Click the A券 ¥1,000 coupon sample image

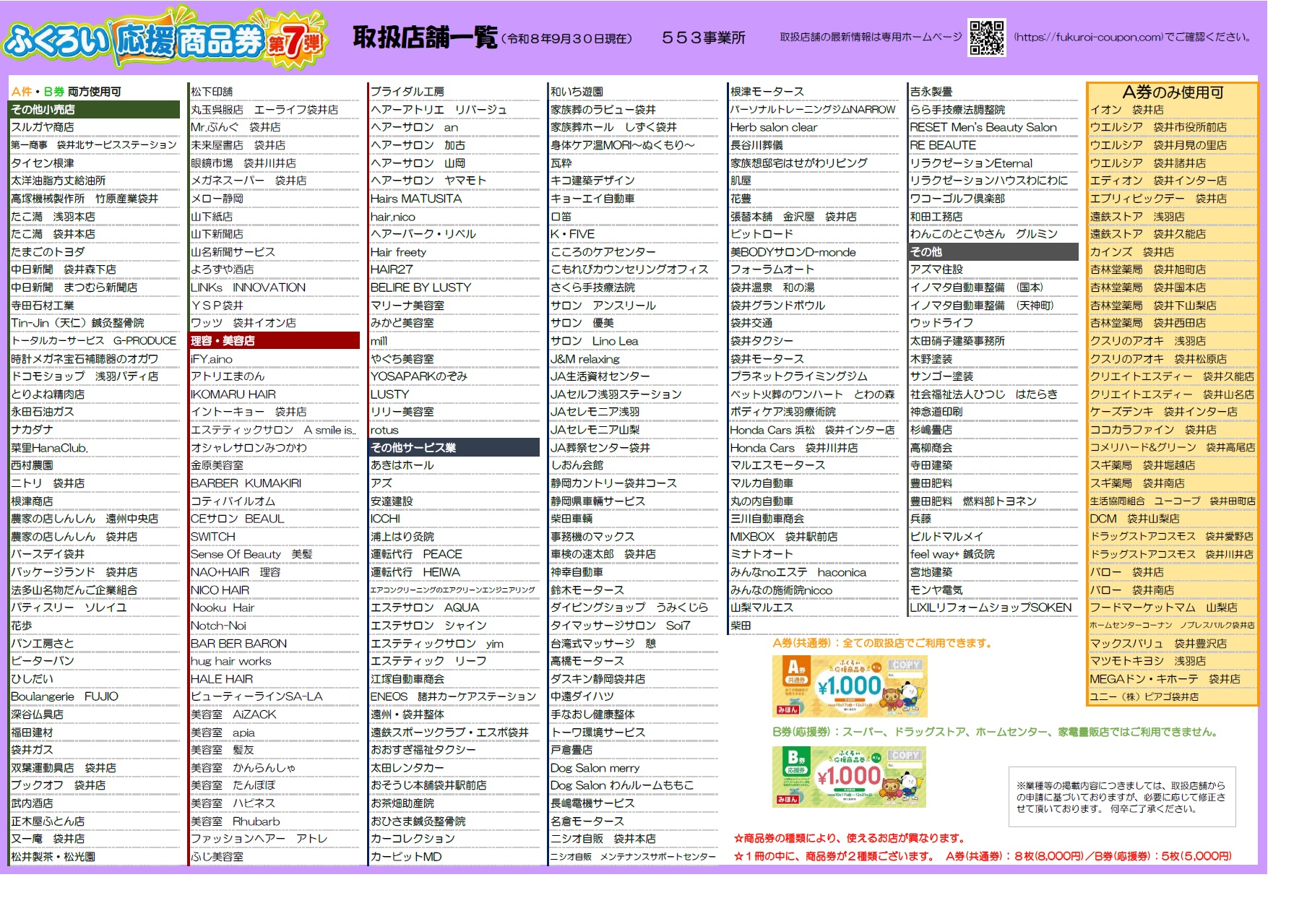point(850,686)
